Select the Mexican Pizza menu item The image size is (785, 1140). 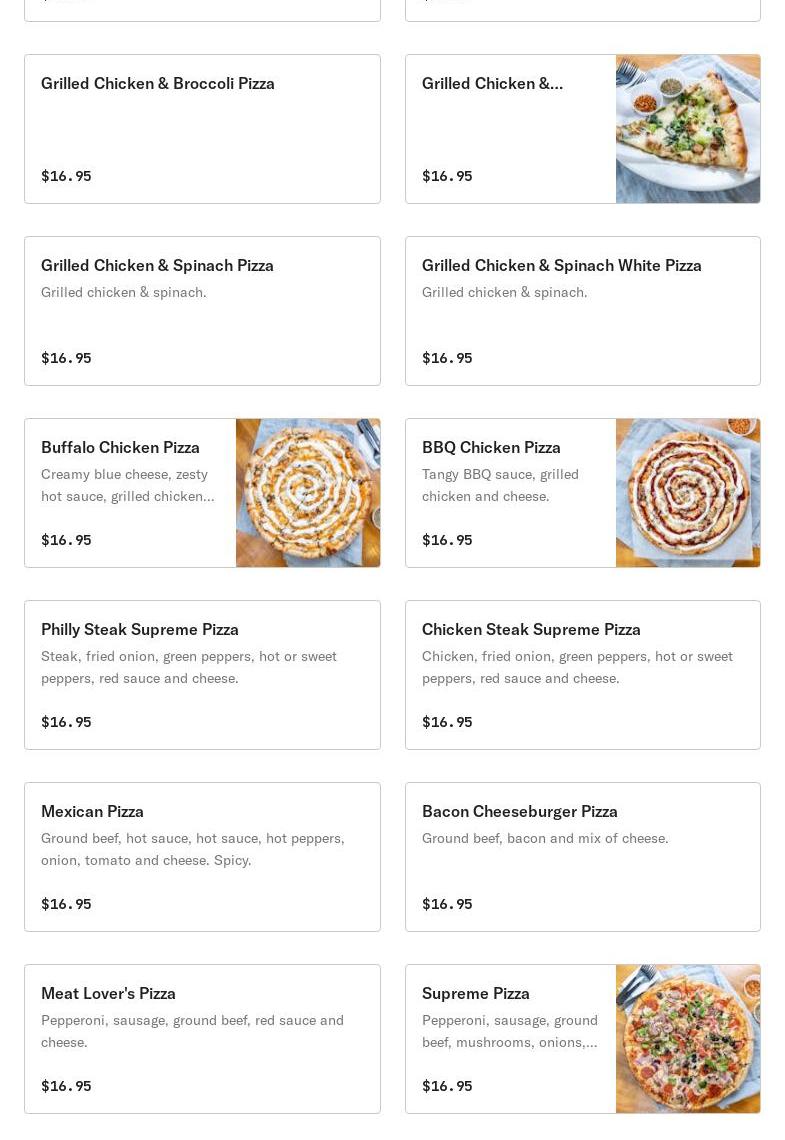coord(202,857)
